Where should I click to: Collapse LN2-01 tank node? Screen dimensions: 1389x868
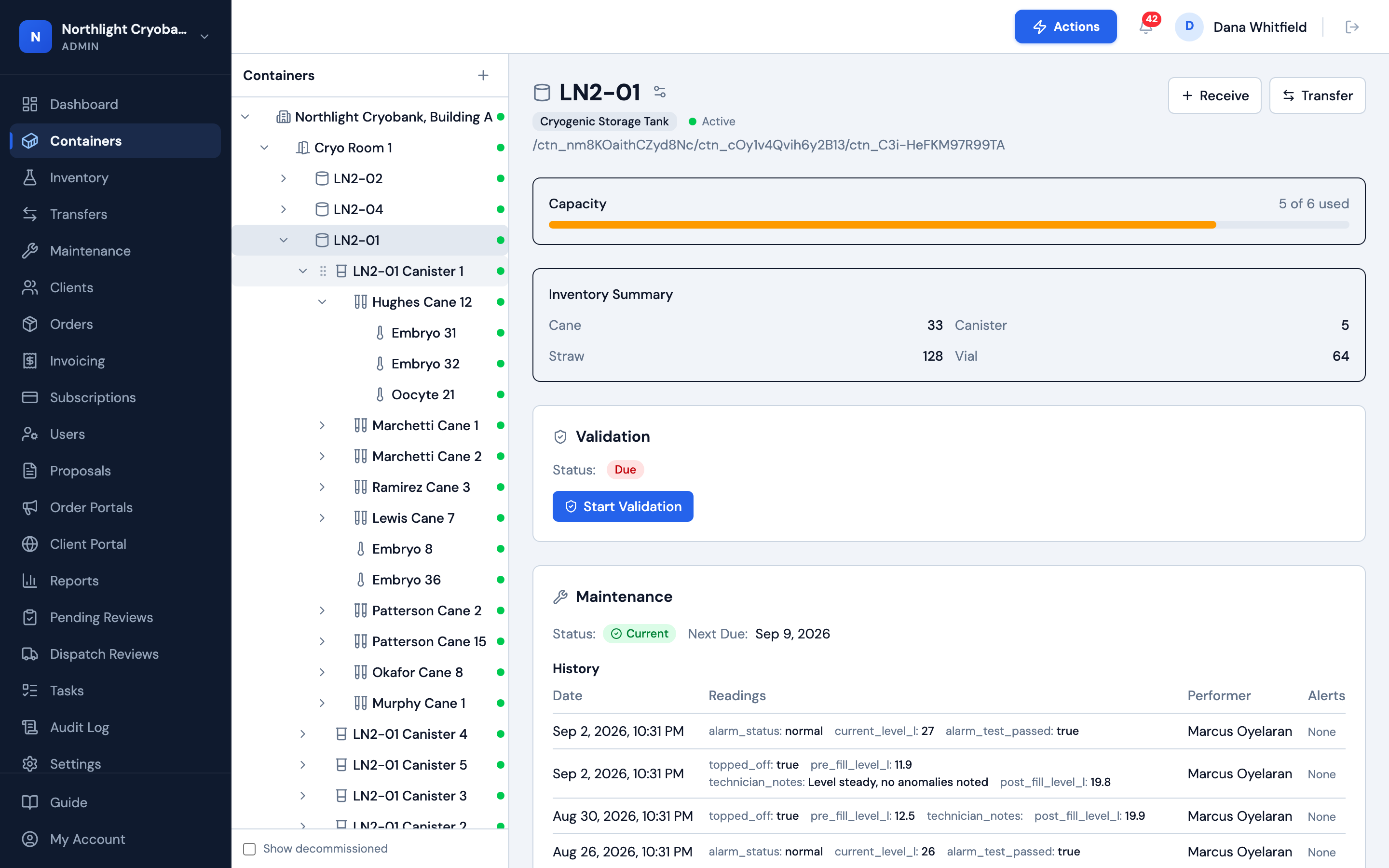pyautogui.click(x=284, y=240)
